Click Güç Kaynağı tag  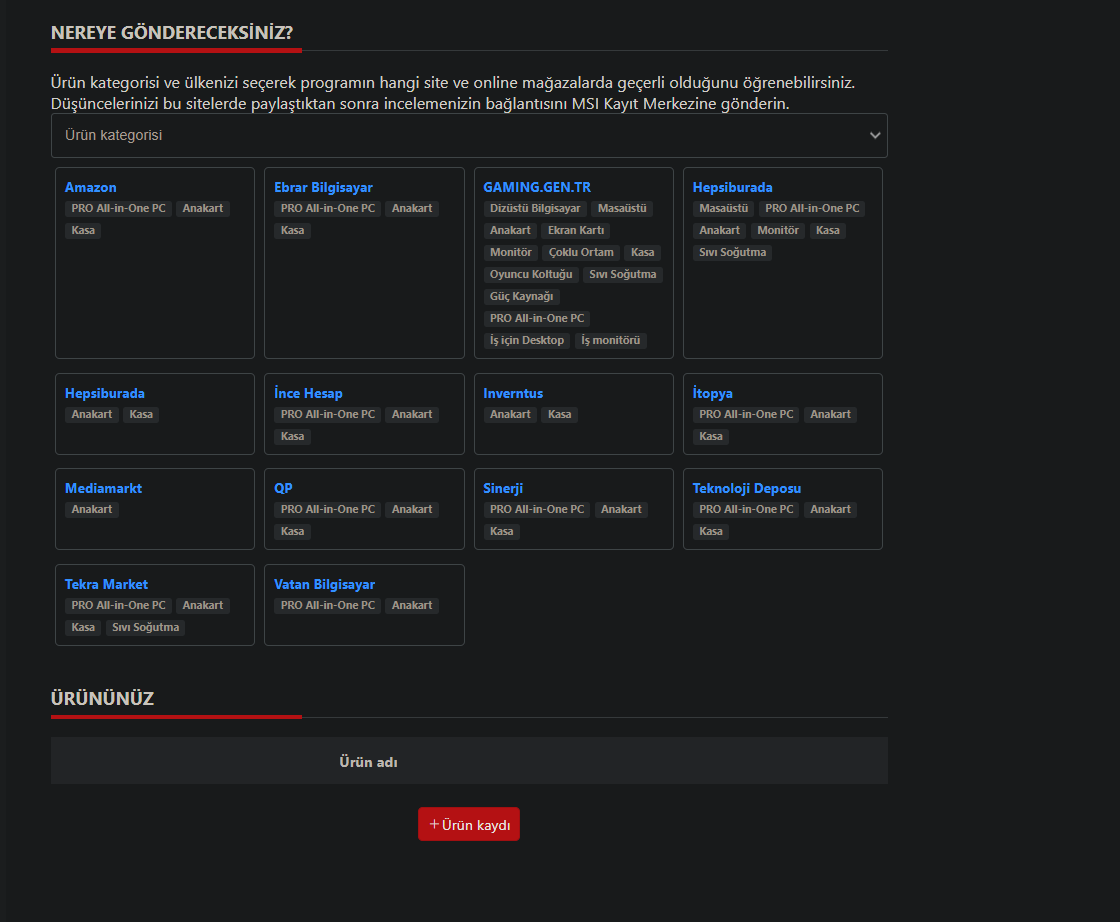(521, 297)
